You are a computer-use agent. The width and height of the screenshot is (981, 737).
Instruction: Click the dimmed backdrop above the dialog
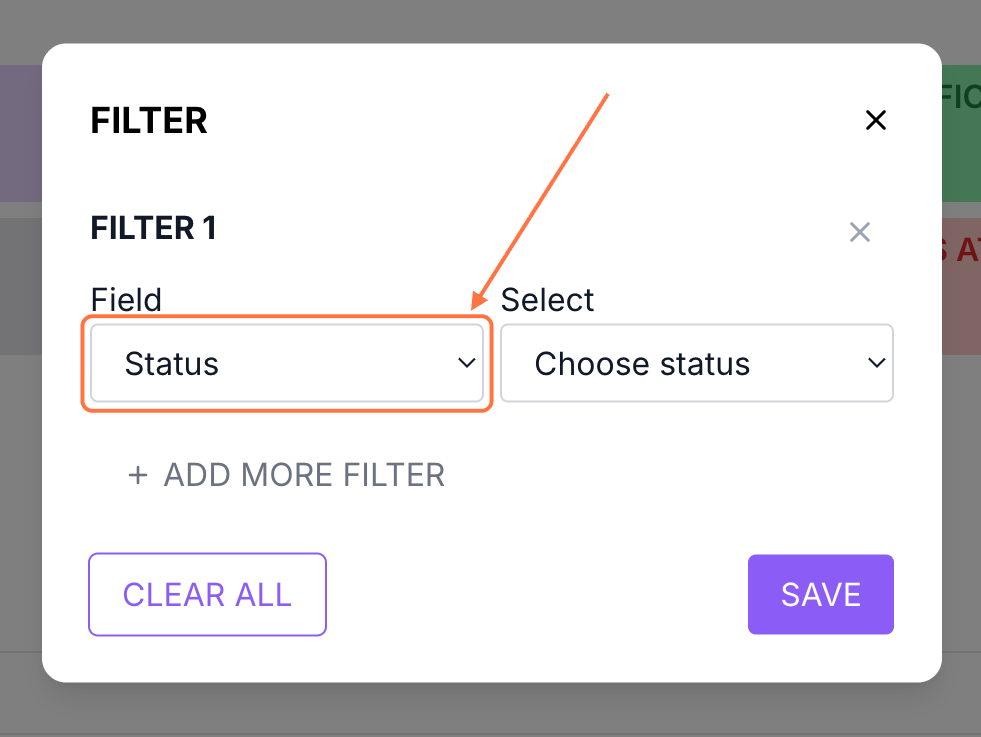490,20
